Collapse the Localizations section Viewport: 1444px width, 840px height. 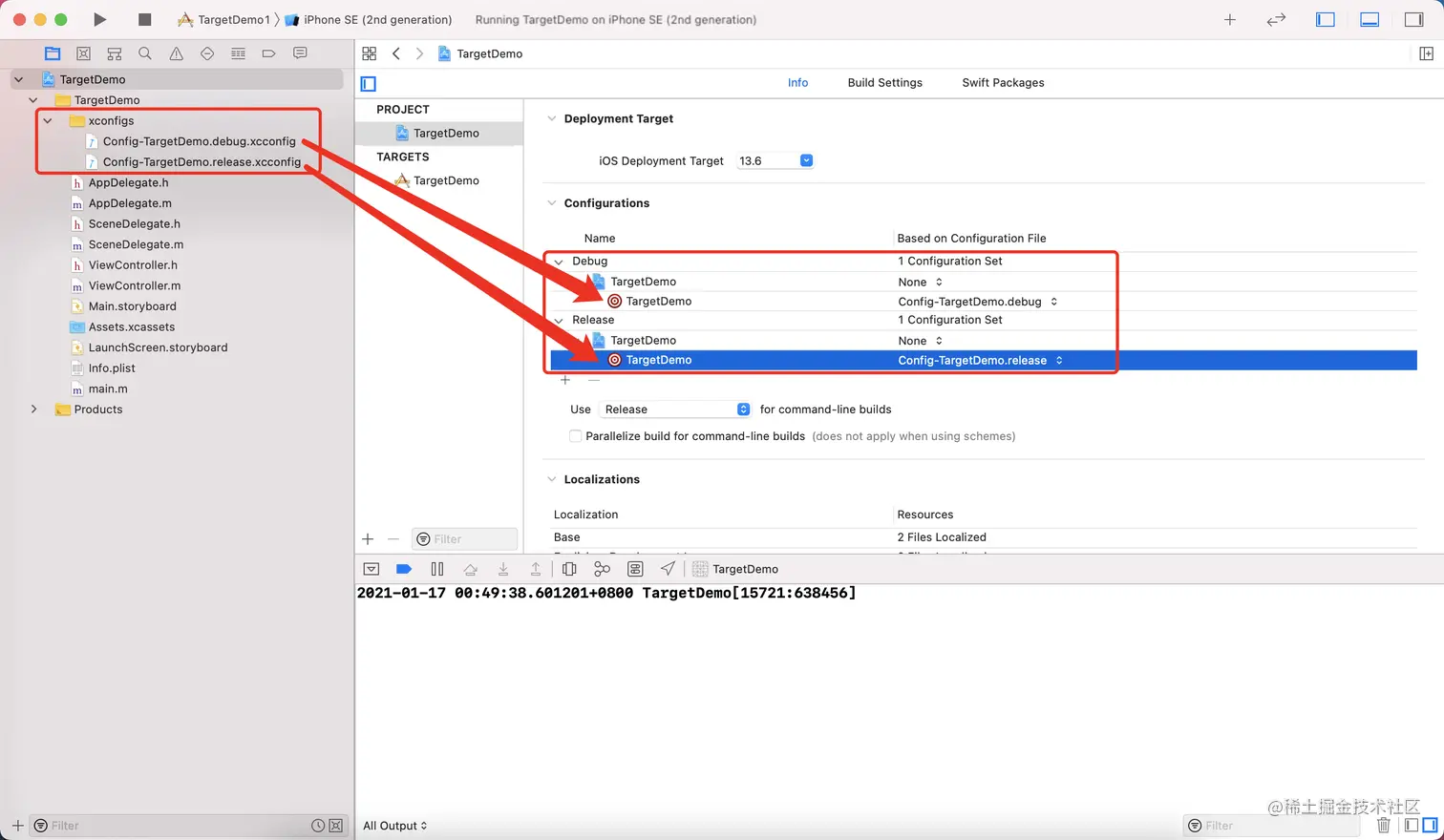(x=551, y=479)
